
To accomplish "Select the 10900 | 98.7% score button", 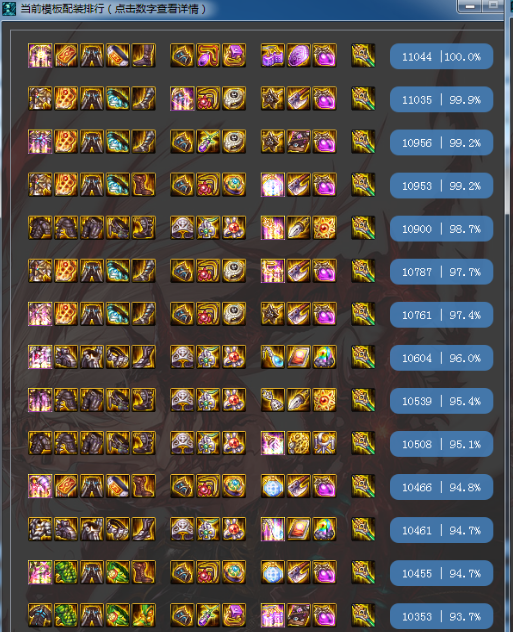I will pos(441,229).
